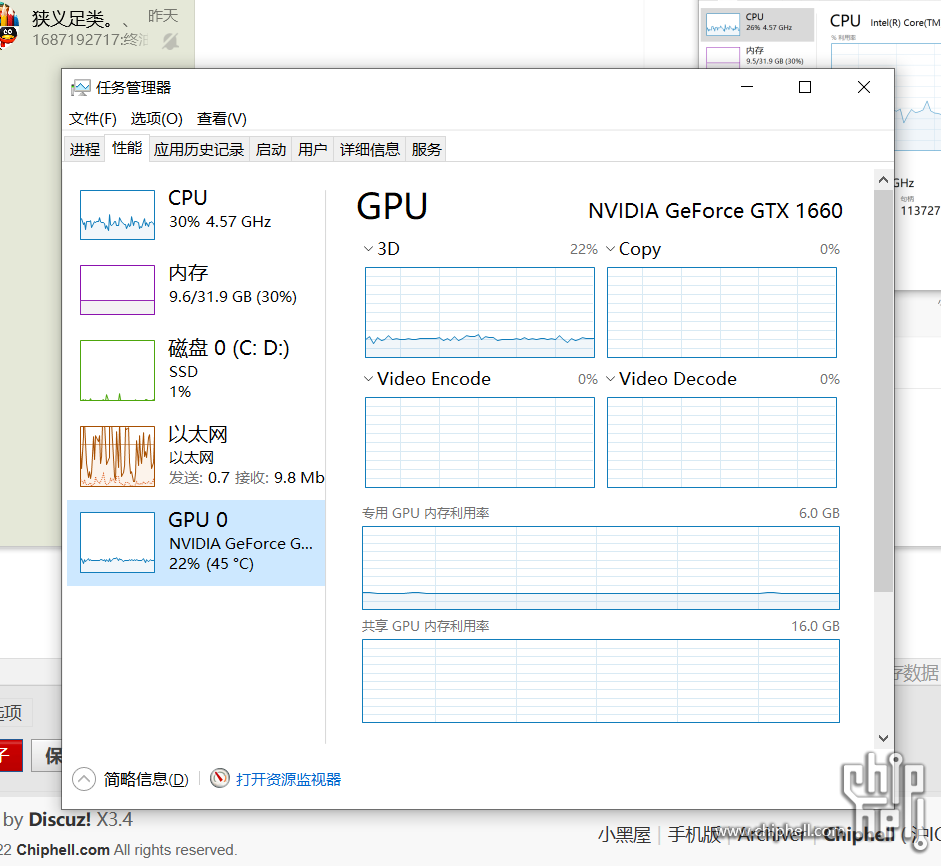Click the NVIDIA GeForce GTX 1660 title text
This screenshot has width=941, height=866.
(715, 211)
